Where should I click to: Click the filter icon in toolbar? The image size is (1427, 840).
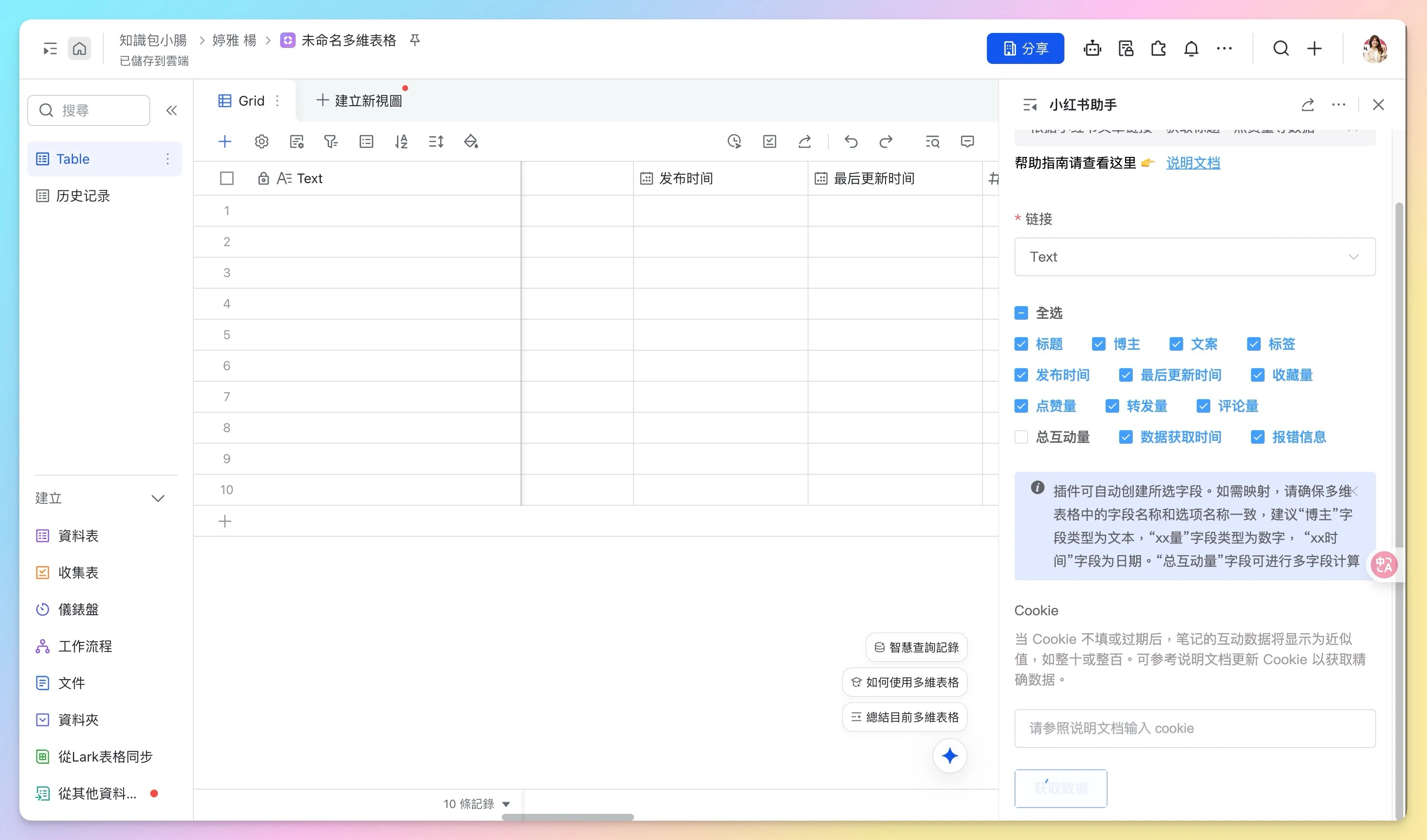click(331, 141)
